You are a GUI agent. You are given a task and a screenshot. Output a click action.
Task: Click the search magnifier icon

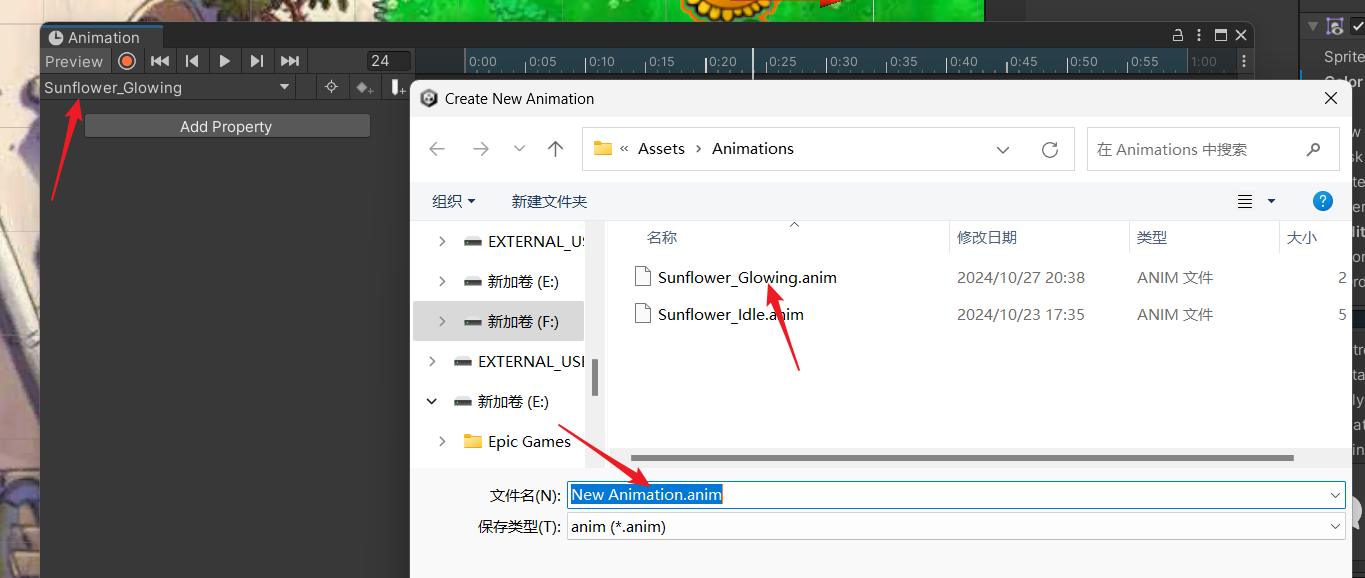point(1314,149)
